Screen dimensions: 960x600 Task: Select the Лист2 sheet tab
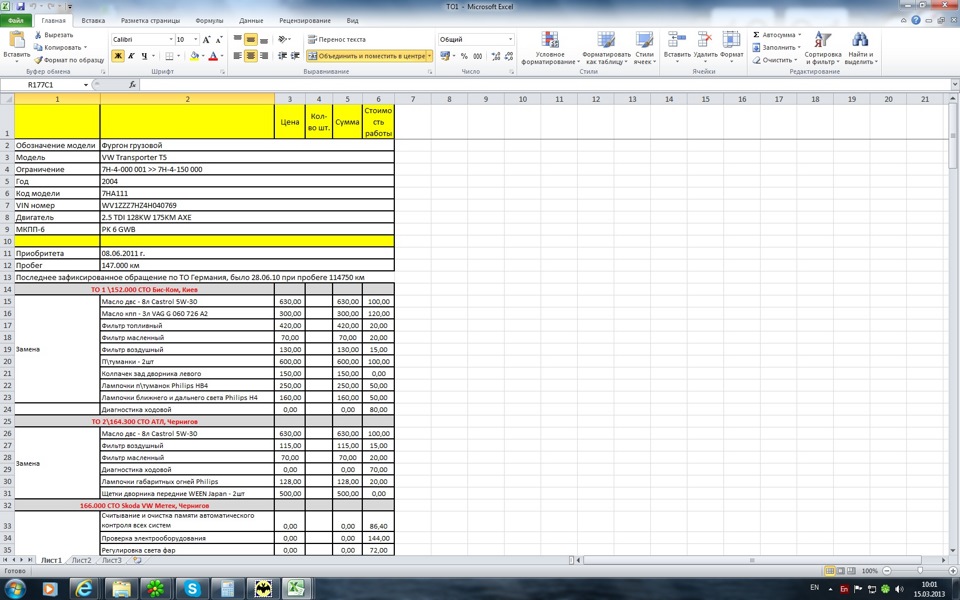point(81,560)
